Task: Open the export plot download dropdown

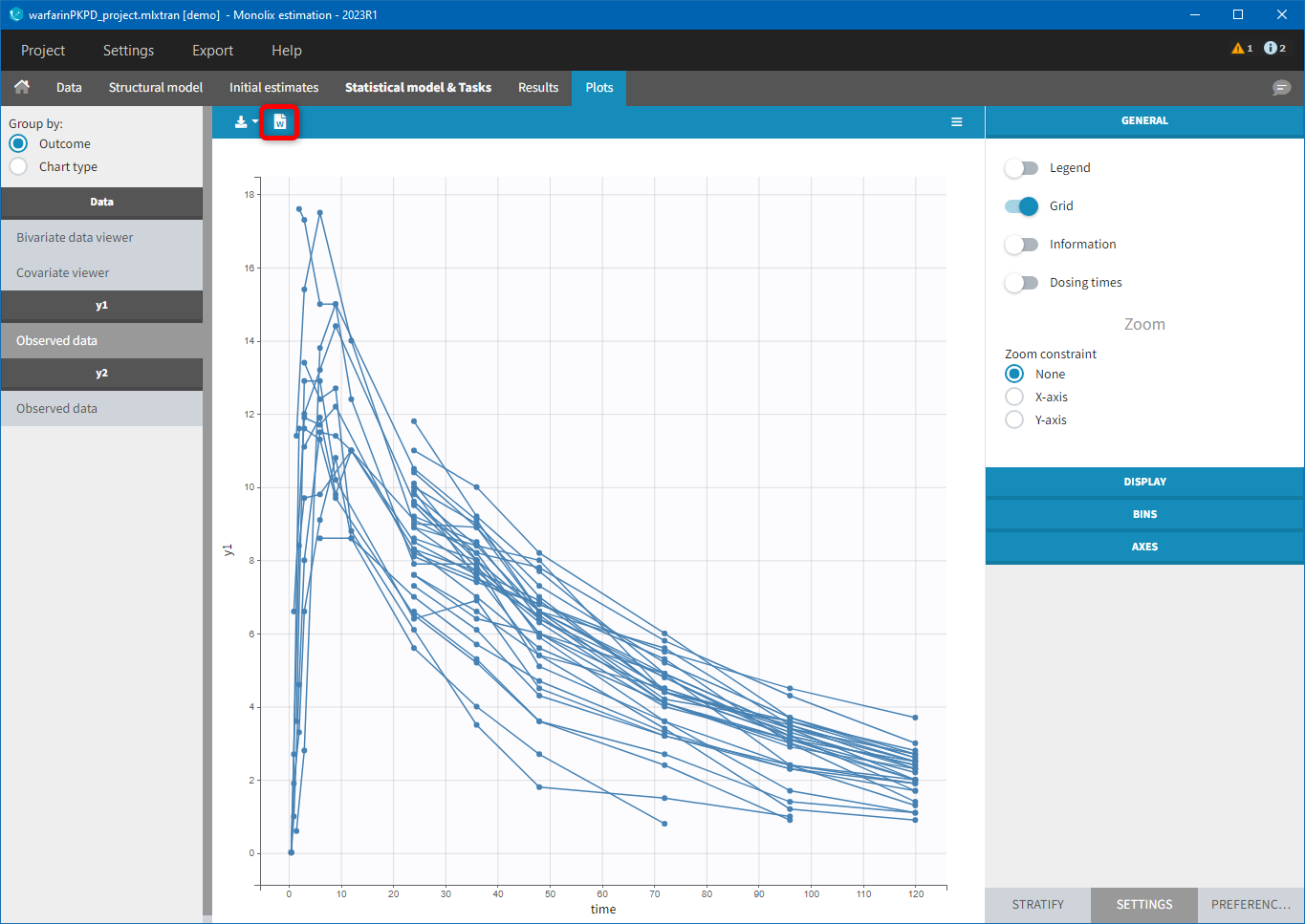Action: [246, 122]
